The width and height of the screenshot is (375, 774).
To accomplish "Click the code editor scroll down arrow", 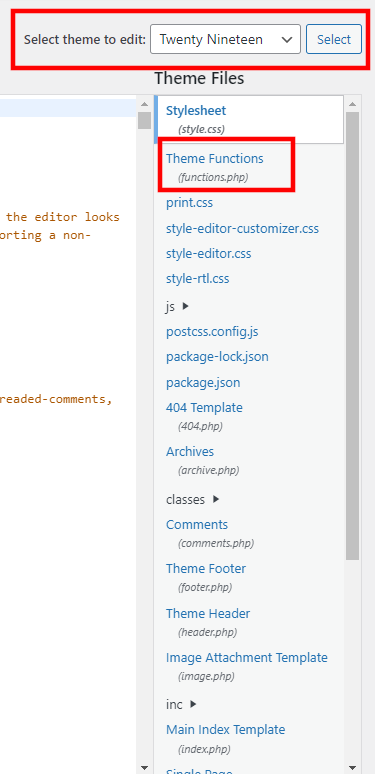I will 144,767.
